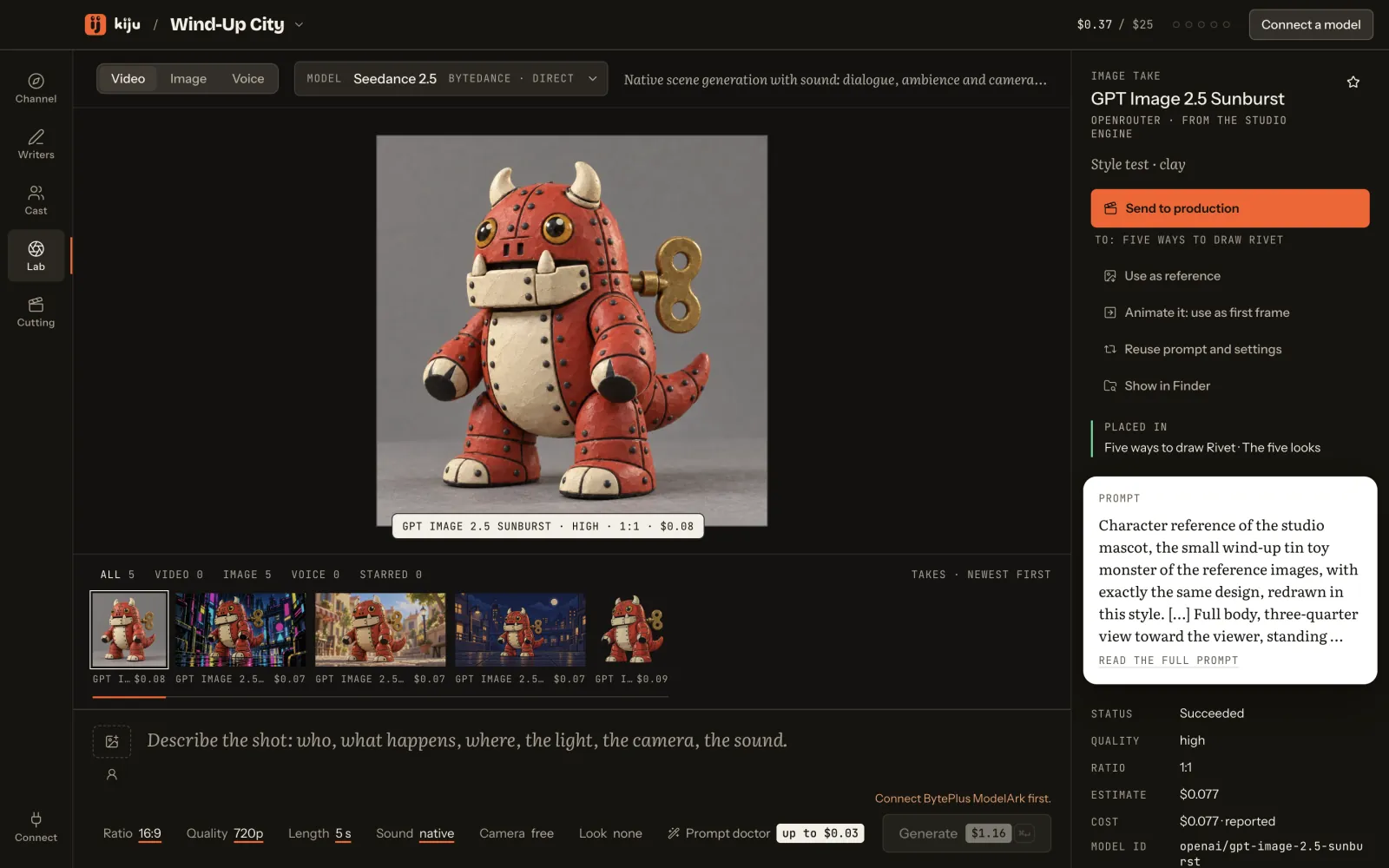This screenshot has width=1389, height=868.
Task: Filter takes by STARRED 0
Action: (391, 575)
